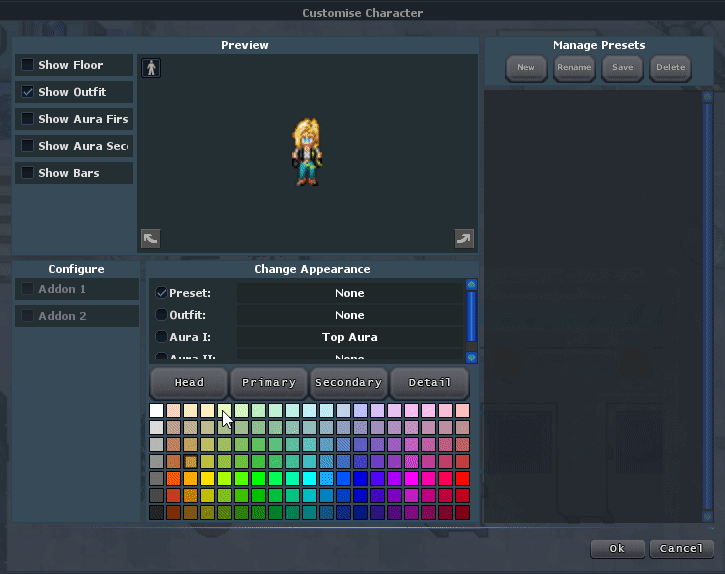The width and height of the screenshot is (725, 574).
Task: Confirm changes with the Ok button
Action: pyautogui.click(x=617, y=549)
